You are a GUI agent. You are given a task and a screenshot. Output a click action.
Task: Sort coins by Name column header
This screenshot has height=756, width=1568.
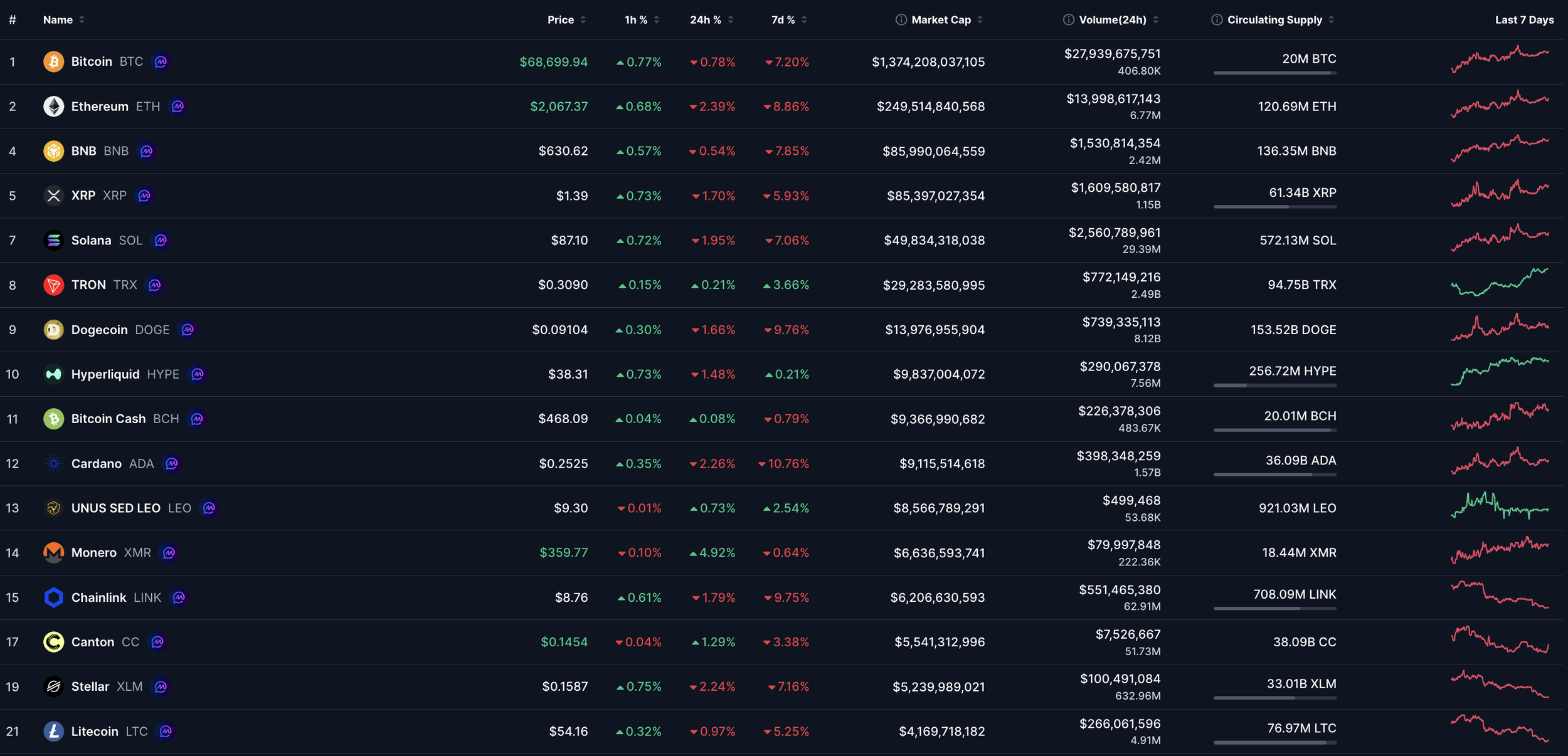(x=58, y=20)
